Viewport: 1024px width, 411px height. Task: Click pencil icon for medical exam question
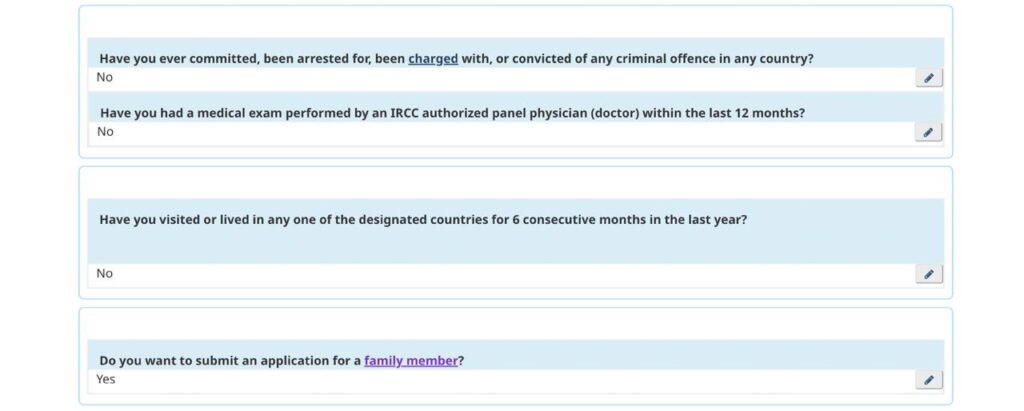click(x=928, y=132)
